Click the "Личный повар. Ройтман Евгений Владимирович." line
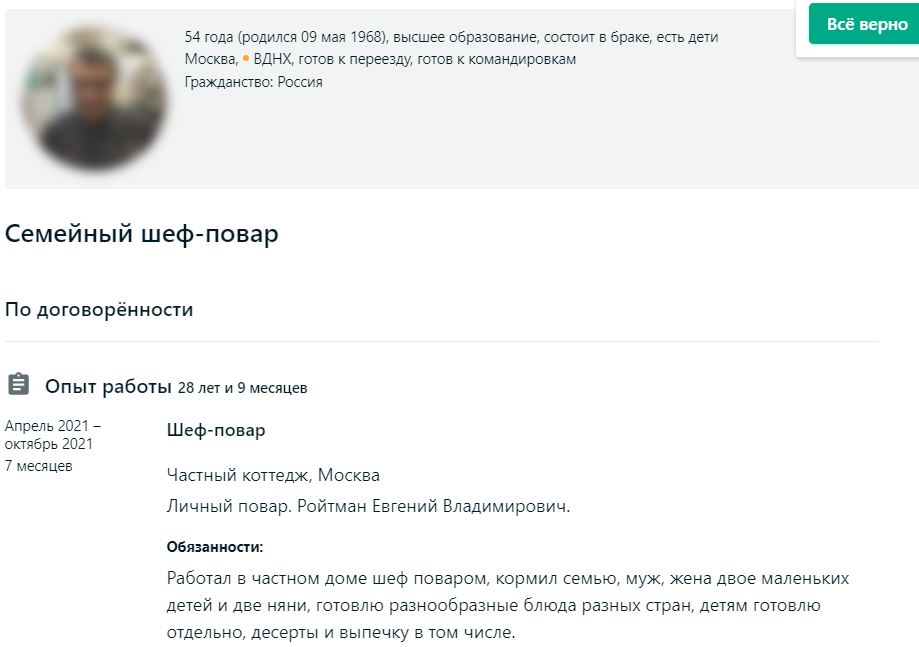919x647 pixels. tap(368, 506)
